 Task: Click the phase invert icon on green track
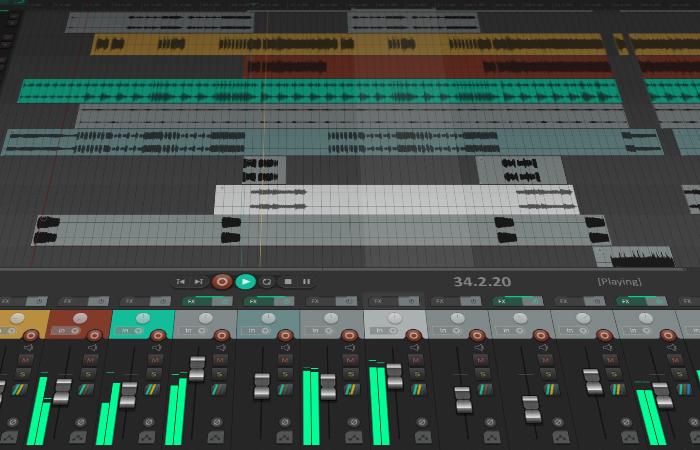[x=150, y=421]
